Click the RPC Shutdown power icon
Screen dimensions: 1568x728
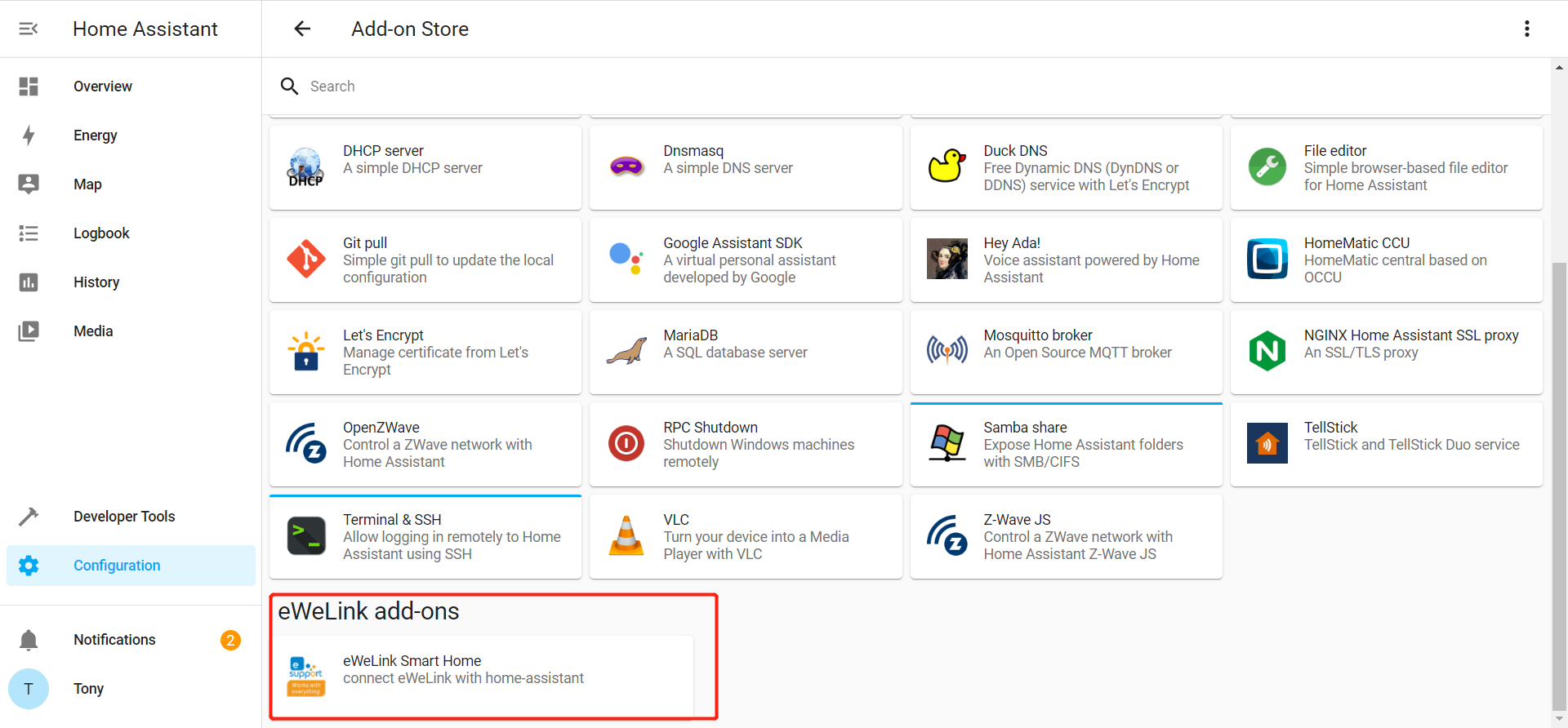click(626, 443)
